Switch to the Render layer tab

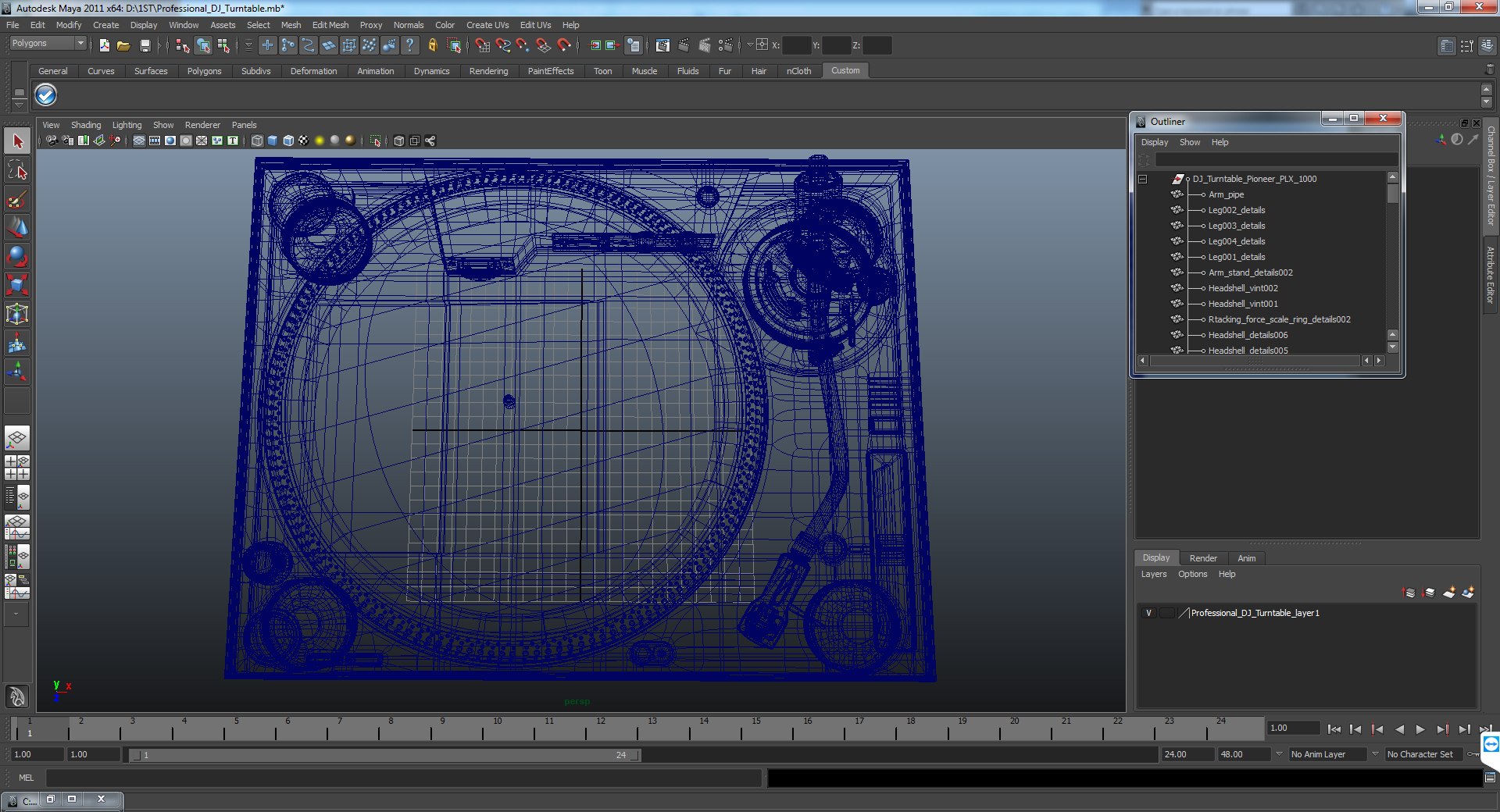(x=1203, y=558)
